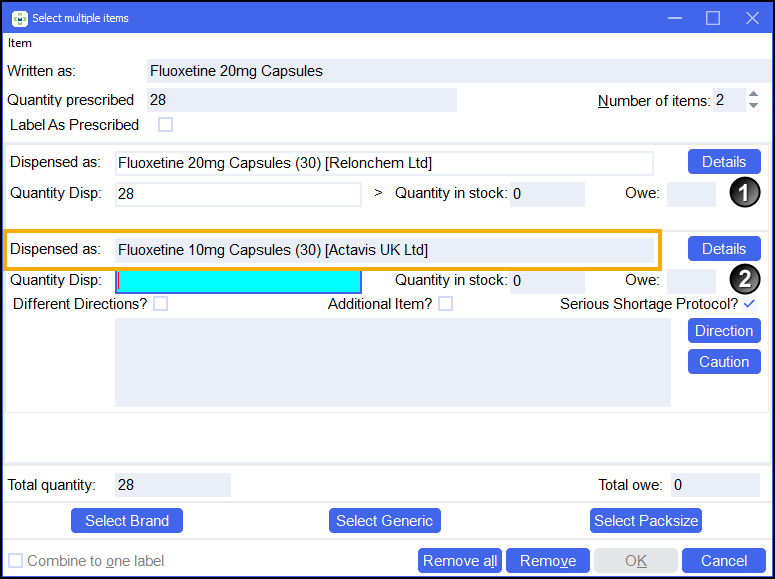Screen dimensions: 775x579
Task: Maximize the Select multiple items window
Action: click(713, 18)
